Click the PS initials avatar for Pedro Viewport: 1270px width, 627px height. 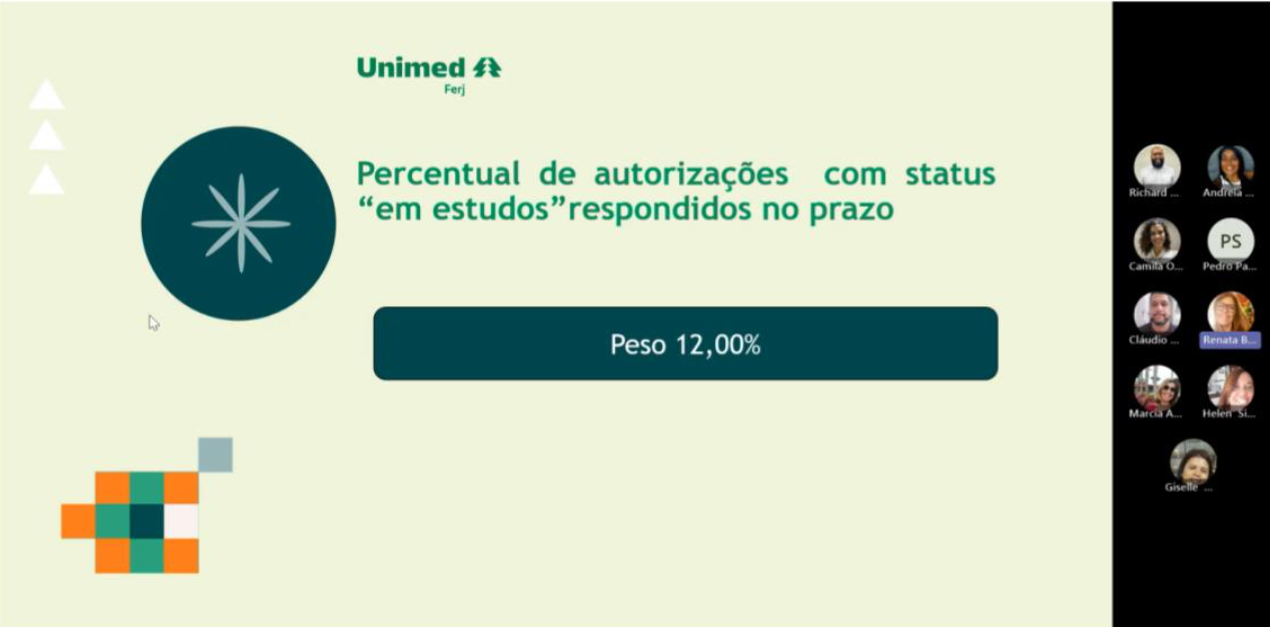point(1230,240)
